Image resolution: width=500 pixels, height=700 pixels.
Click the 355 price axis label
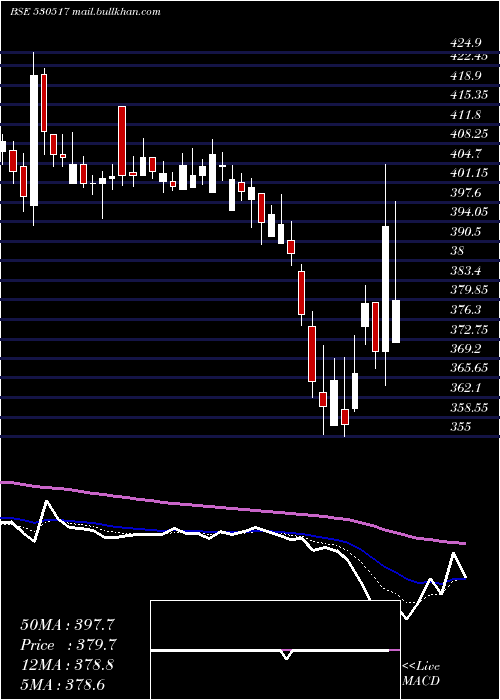coord(461,426)
